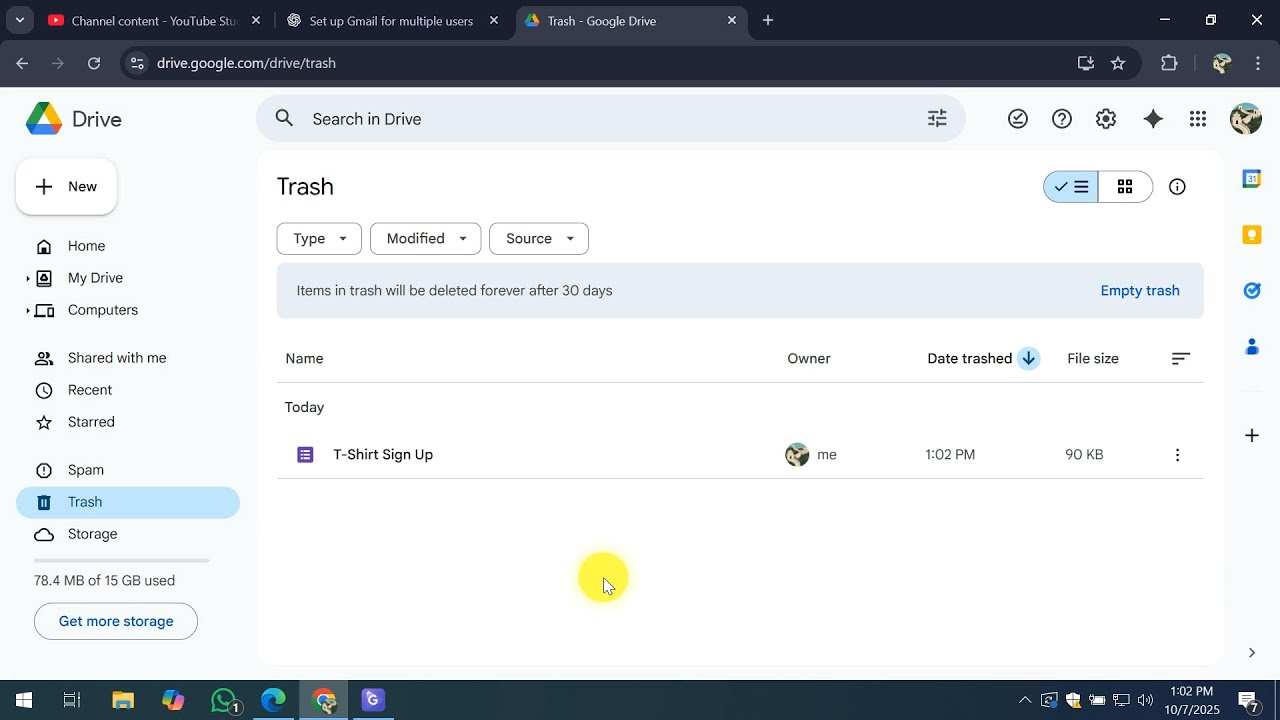Click the 78.4 MB of 15 GB used text
This screenshot has height=720, width=1280.
click(104, 581)
